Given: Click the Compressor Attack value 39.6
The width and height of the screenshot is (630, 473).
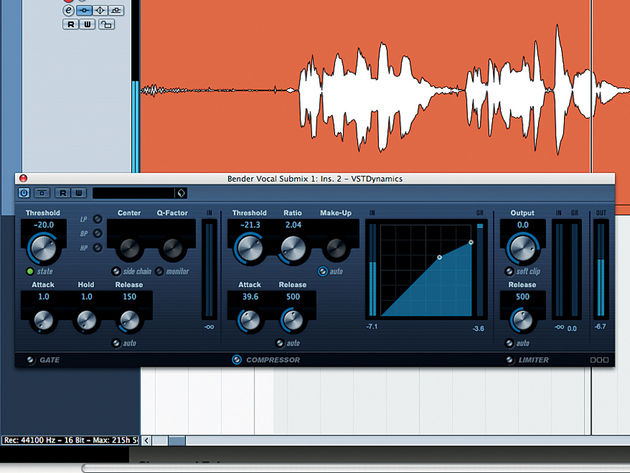Looking at the screenshot, I should (x=250, y=297).
